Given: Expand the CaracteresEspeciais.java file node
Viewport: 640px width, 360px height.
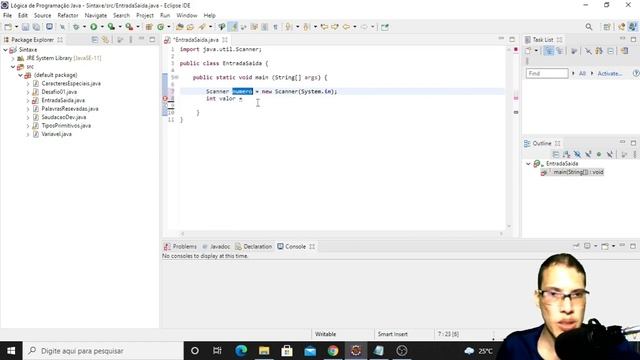Looking at the screenshot, I should [x=28, y=84].
